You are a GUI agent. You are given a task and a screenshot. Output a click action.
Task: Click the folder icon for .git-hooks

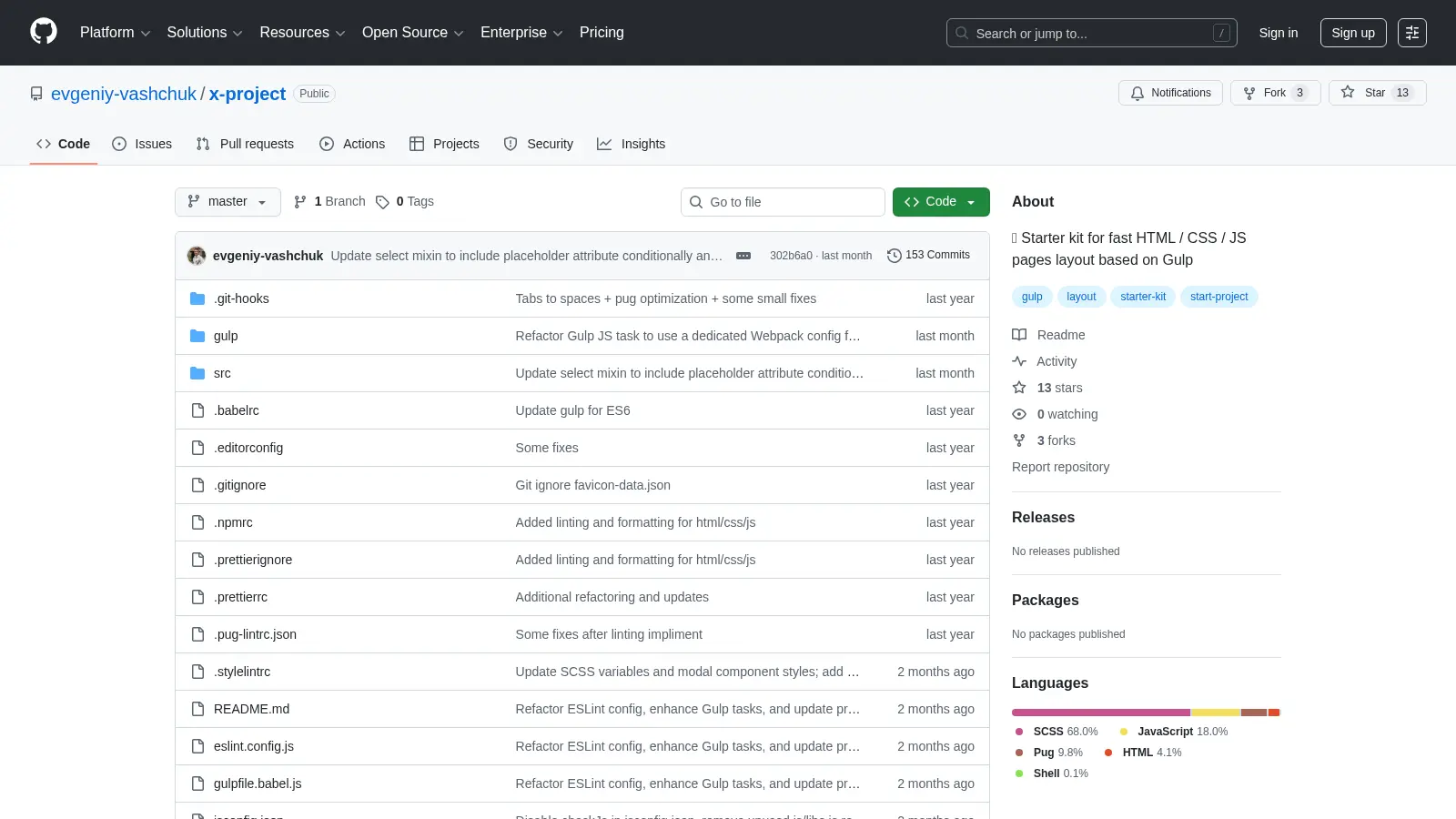pos(197,298)
